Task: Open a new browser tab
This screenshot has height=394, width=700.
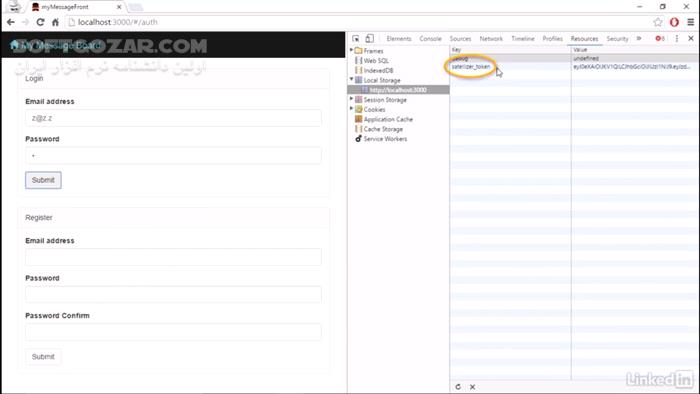Action: coord(135,7)
